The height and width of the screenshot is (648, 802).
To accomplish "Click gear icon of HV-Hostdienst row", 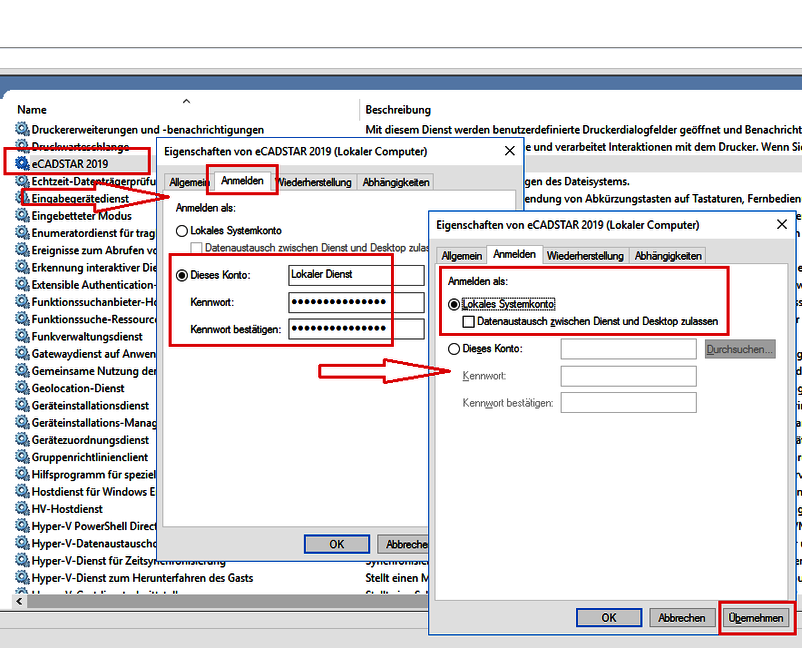I will click(22, 508).
